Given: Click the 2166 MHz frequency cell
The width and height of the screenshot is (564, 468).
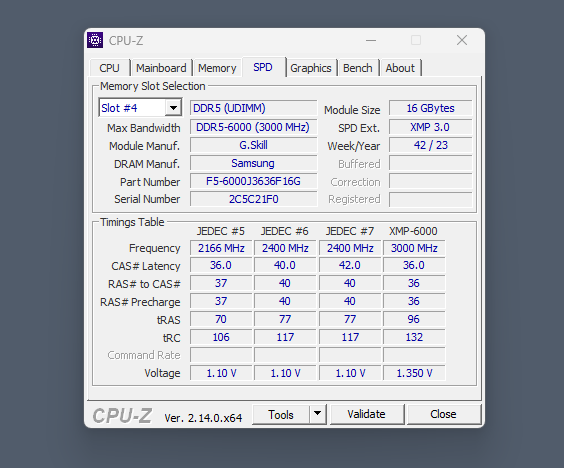Looking at the screenshot, I should click(221, 248).
